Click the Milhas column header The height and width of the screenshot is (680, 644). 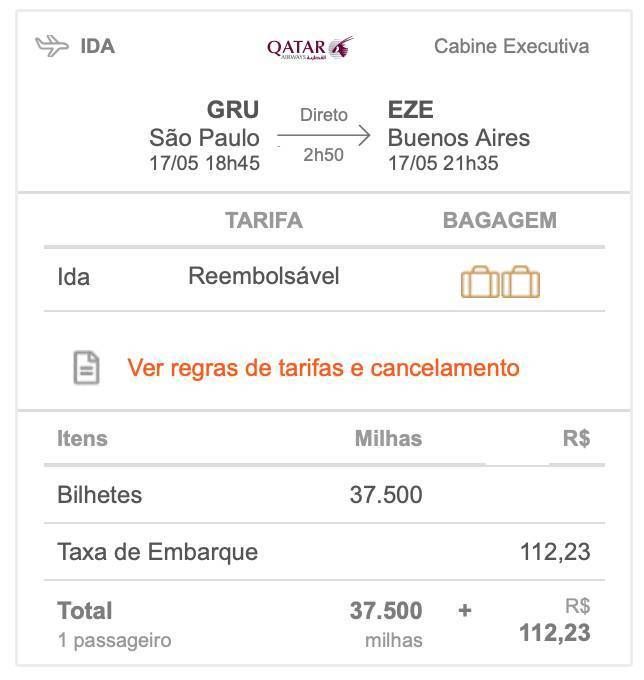(x=388, y=438)
